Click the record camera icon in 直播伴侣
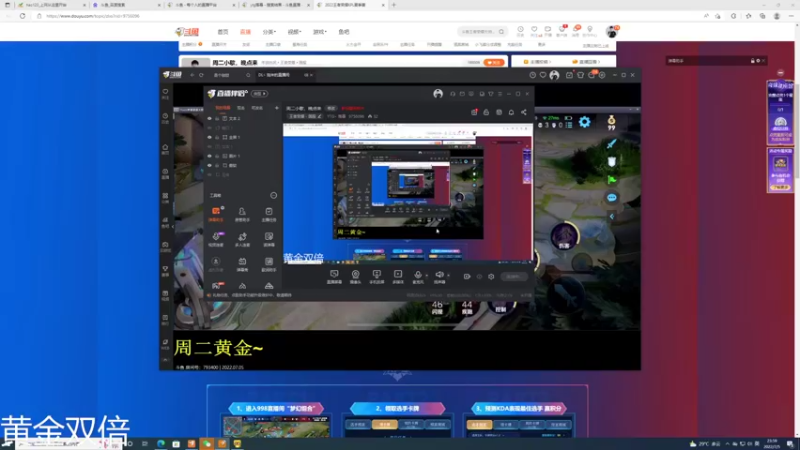This screenshot has height=450, width=800. [x=467, y=277]
